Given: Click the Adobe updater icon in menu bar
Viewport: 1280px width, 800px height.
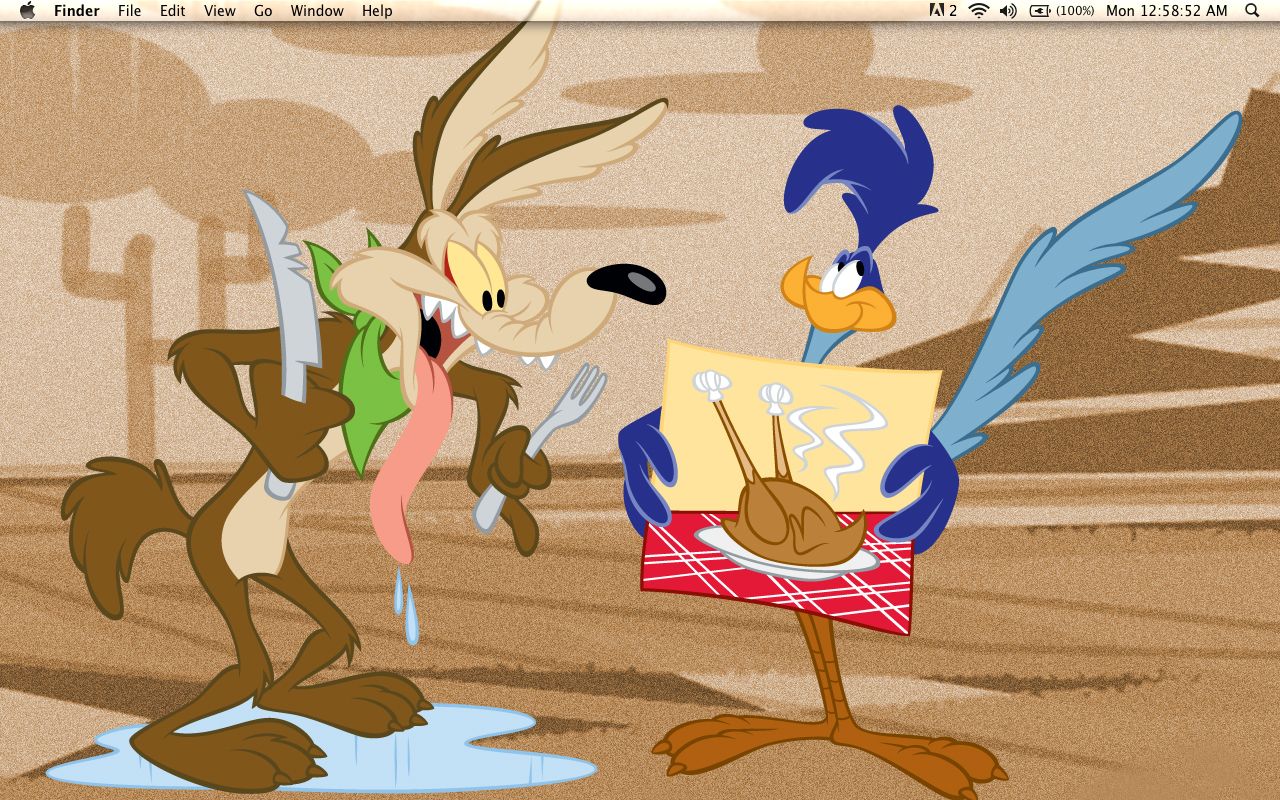Looking at the screenshot, I should [943, 11].
